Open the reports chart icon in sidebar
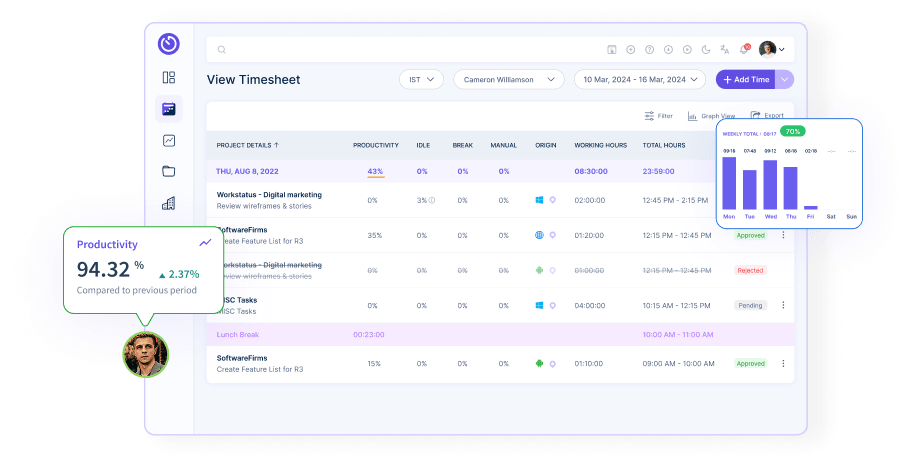The height and width of the screenshot is (465, 914). (168, 141)
